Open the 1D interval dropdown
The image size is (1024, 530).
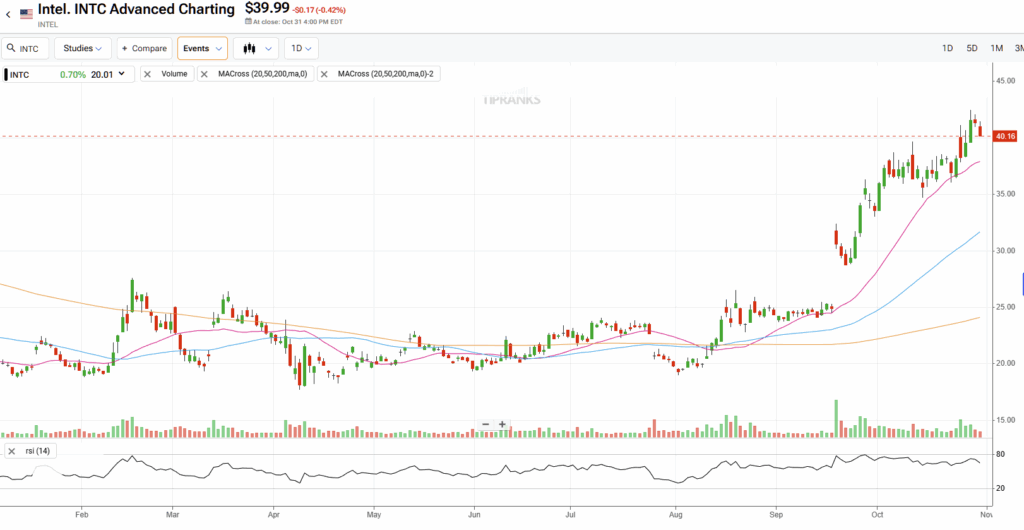point(301,48)
